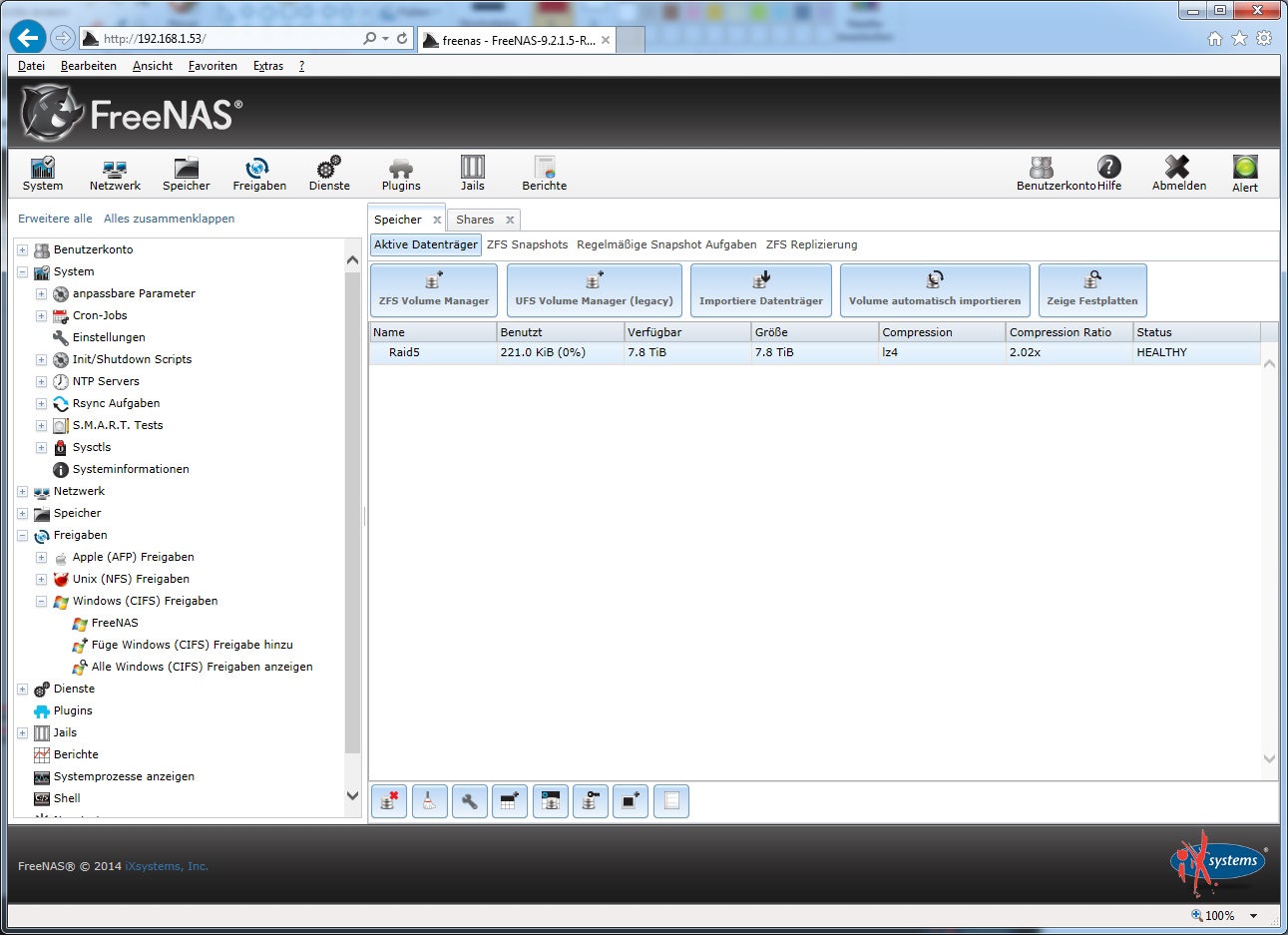
Task: Close the Speicher tab
Action: click(x=436, y=220)
